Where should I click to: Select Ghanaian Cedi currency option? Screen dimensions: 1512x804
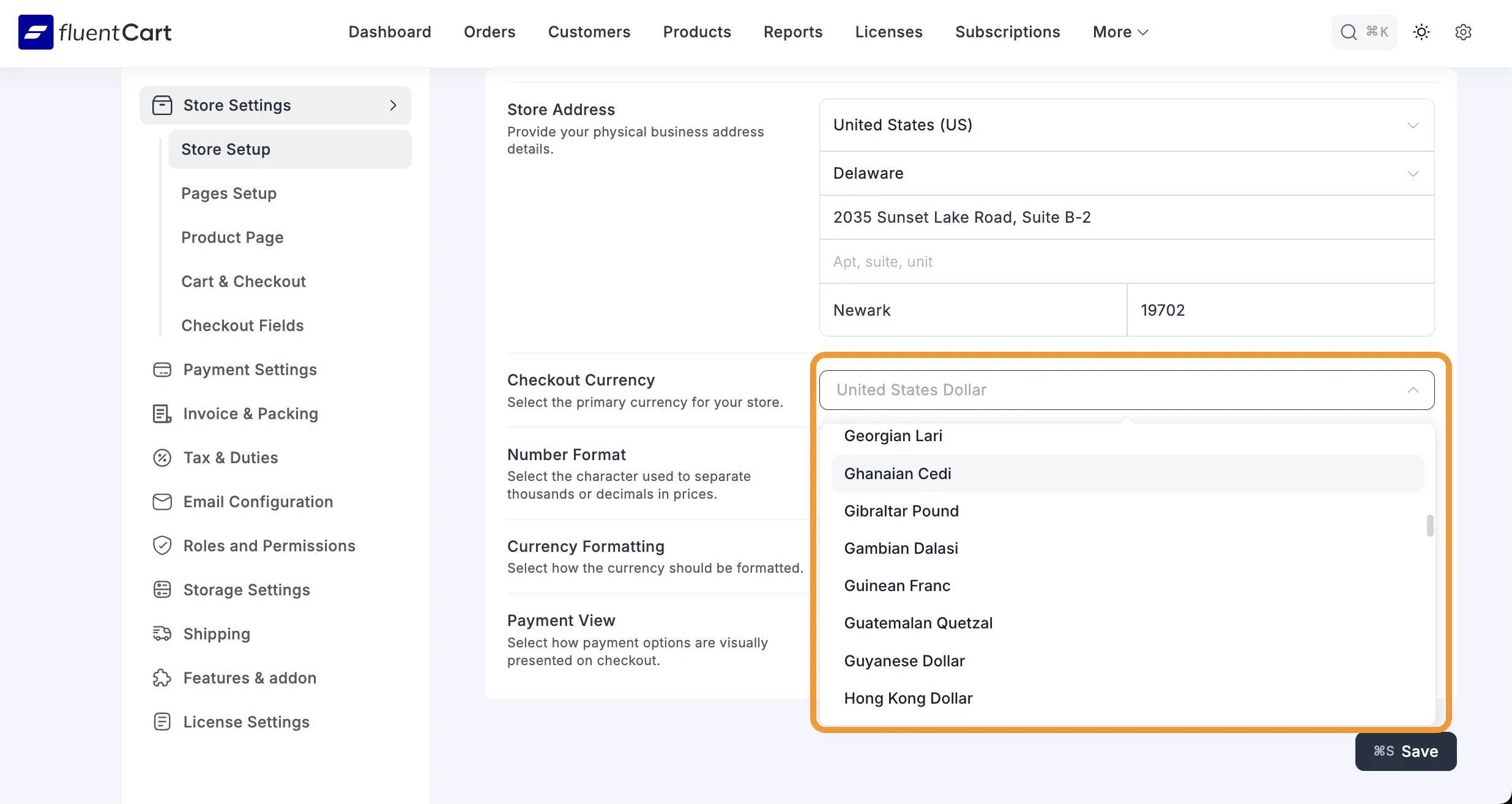897,474
